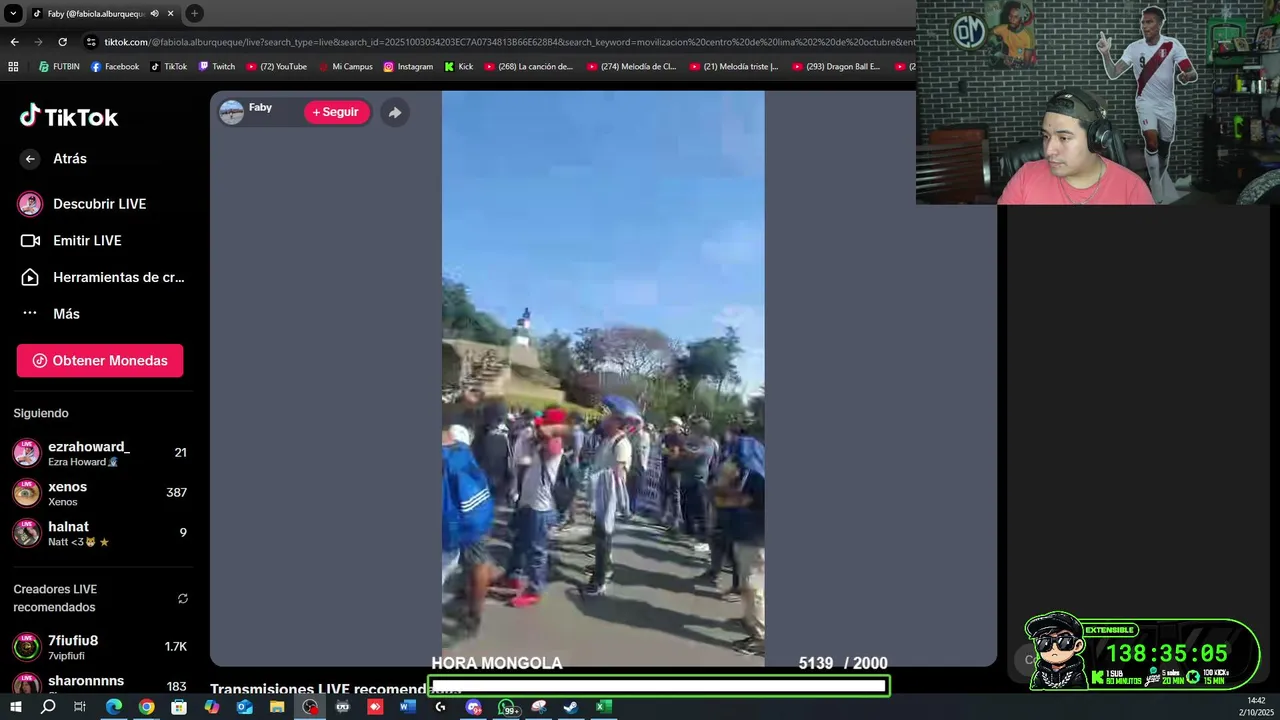
Task: Refresh recommended LIVE creators list
Action: [183, 598]
